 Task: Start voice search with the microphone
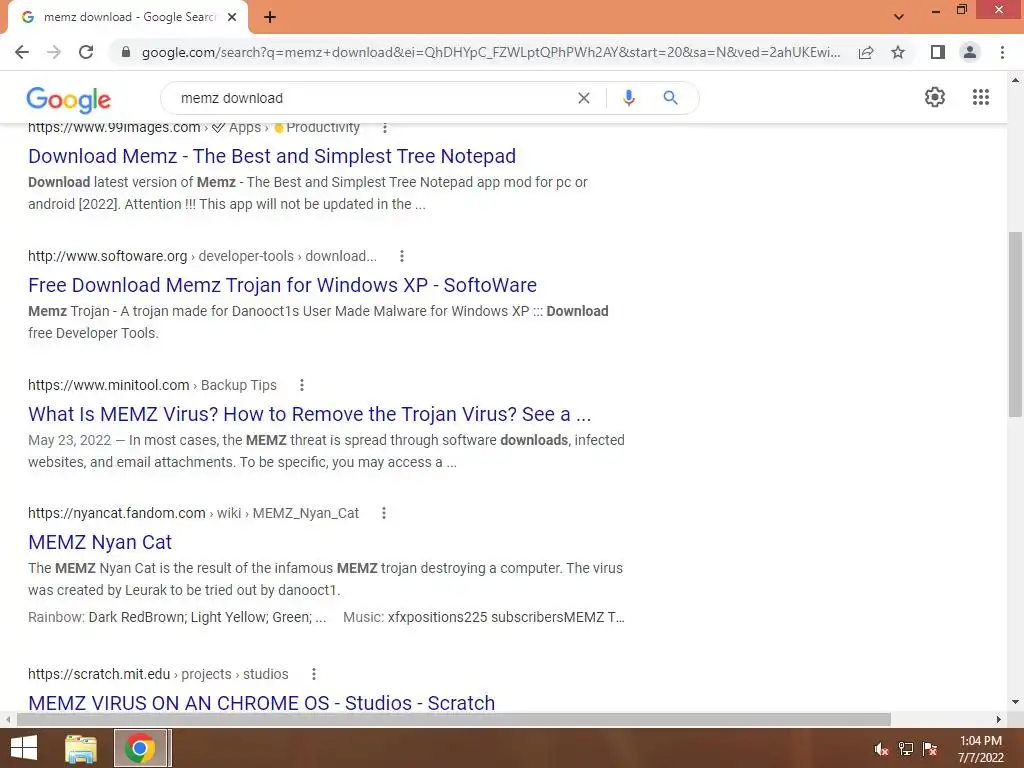point(628,98)
